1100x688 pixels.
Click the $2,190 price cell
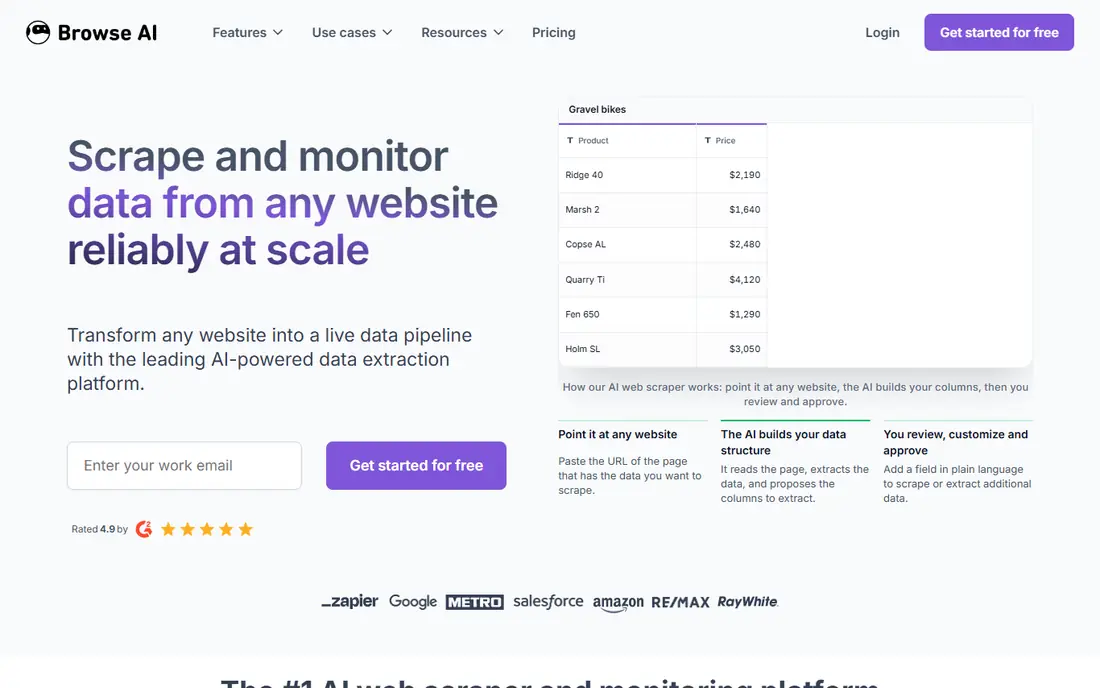click(732, 175)
